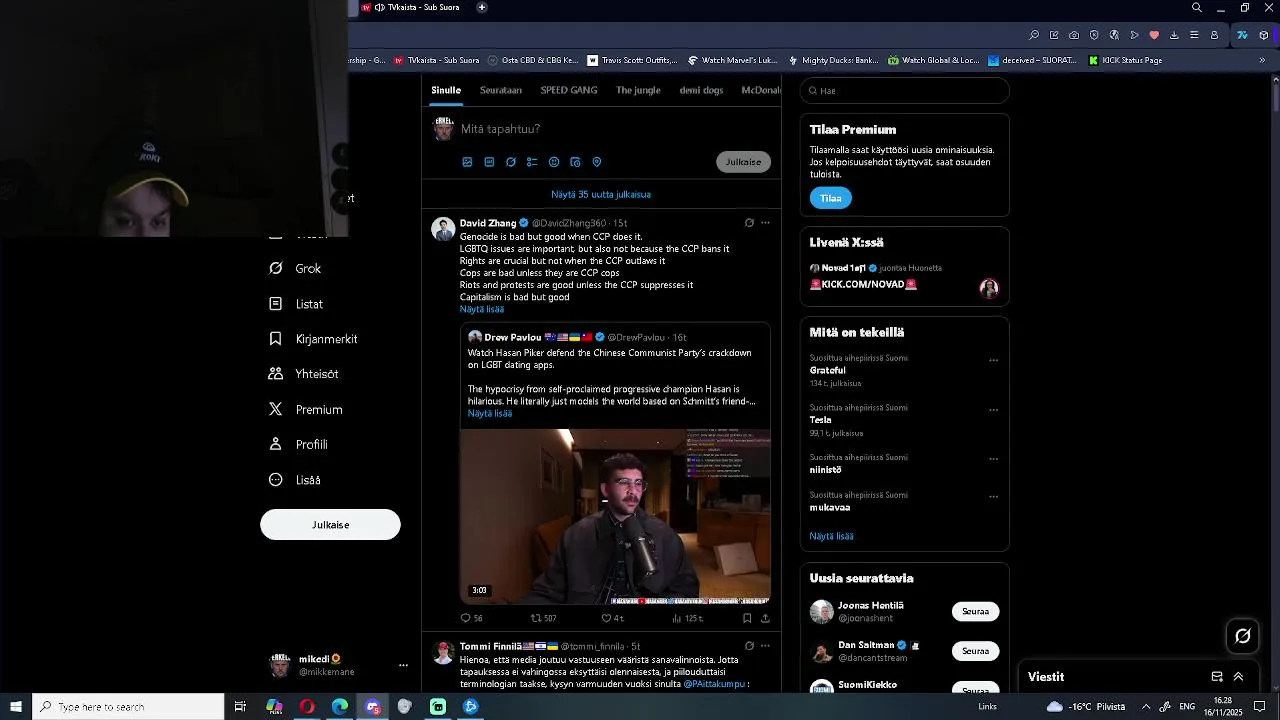Screen dimensions: 1280x720
Task: Select the Sinulle timeline tab
Action: pyautogui.click(x=446, y=90)
